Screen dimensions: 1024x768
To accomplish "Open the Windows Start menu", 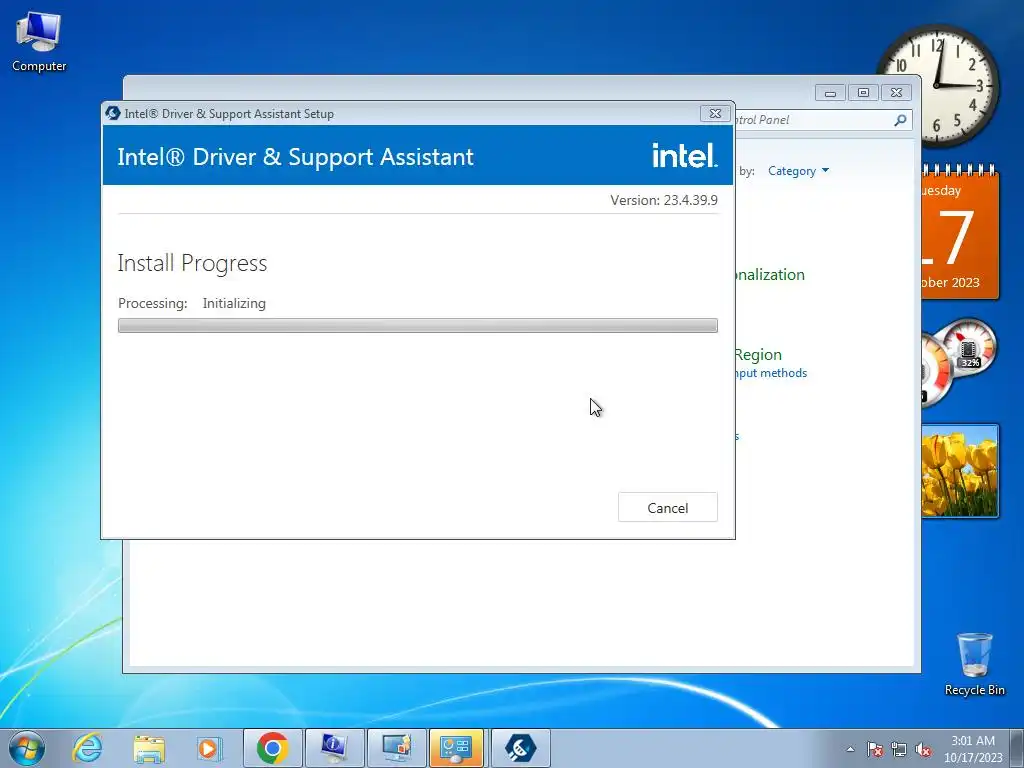I will point(27,748).
